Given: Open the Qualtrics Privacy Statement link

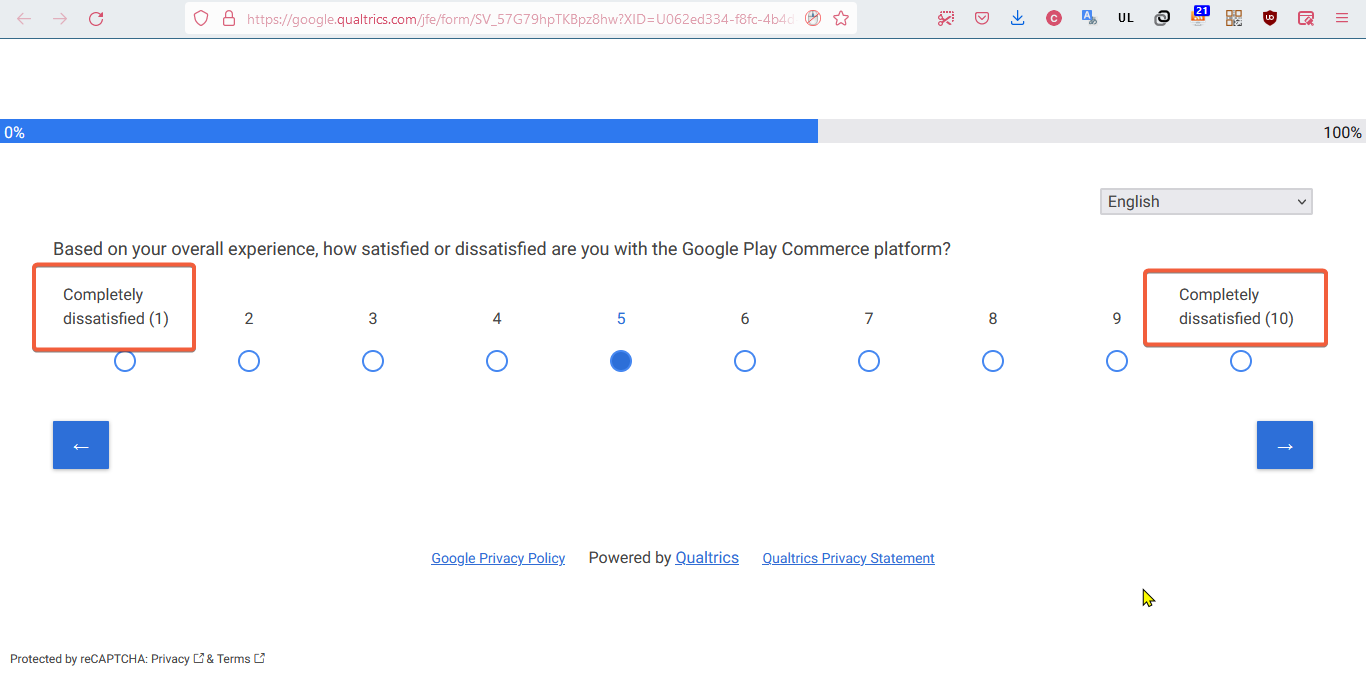Looking at the screenshot, I should coord(848,559).
